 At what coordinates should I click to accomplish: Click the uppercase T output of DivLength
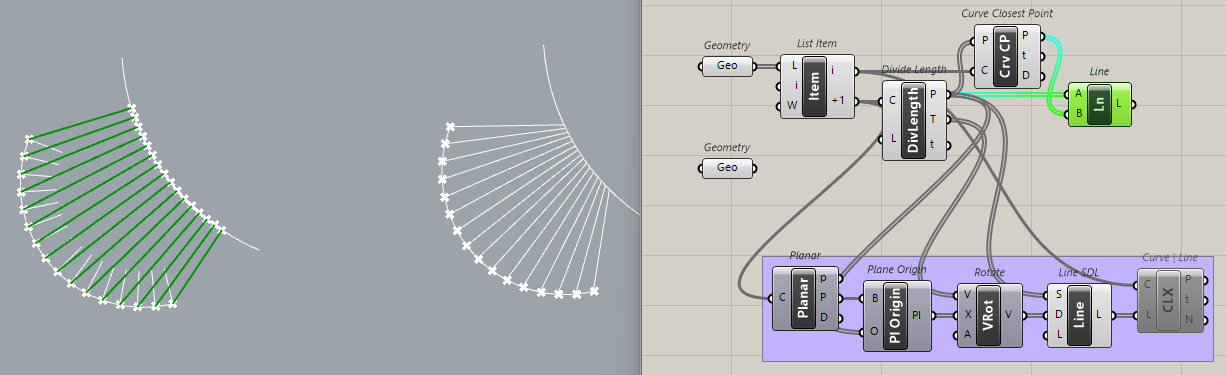pos(934,119)
